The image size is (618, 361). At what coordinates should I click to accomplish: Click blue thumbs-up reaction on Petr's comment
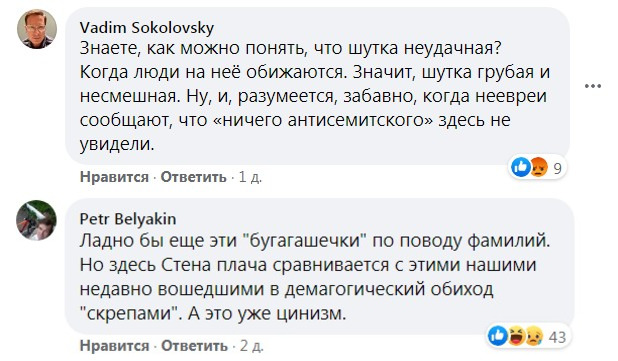498,336
